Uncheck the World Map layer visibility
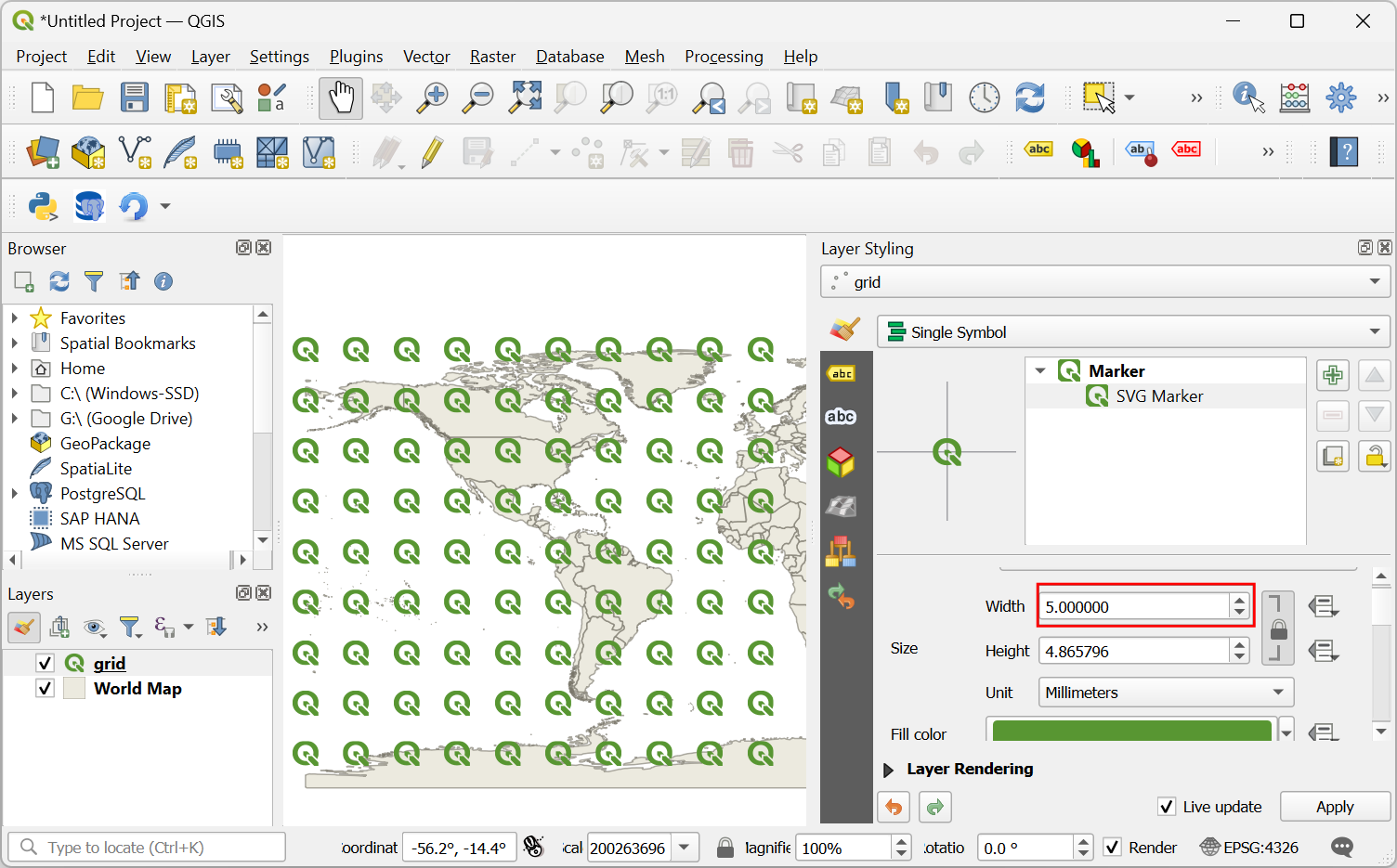 [45, 688]
